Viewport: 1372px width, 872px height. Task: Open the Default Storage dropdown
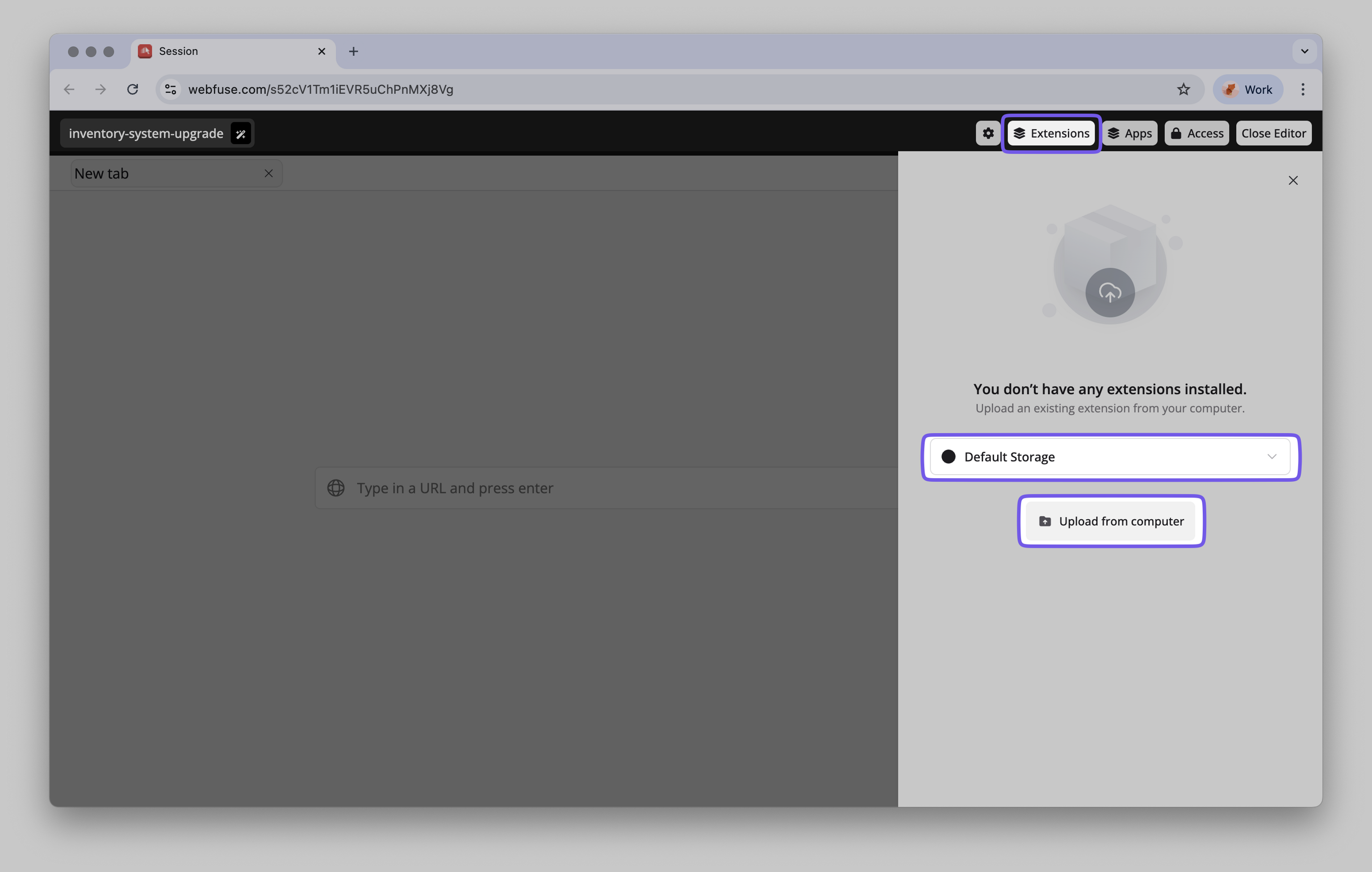point(1110,457)
